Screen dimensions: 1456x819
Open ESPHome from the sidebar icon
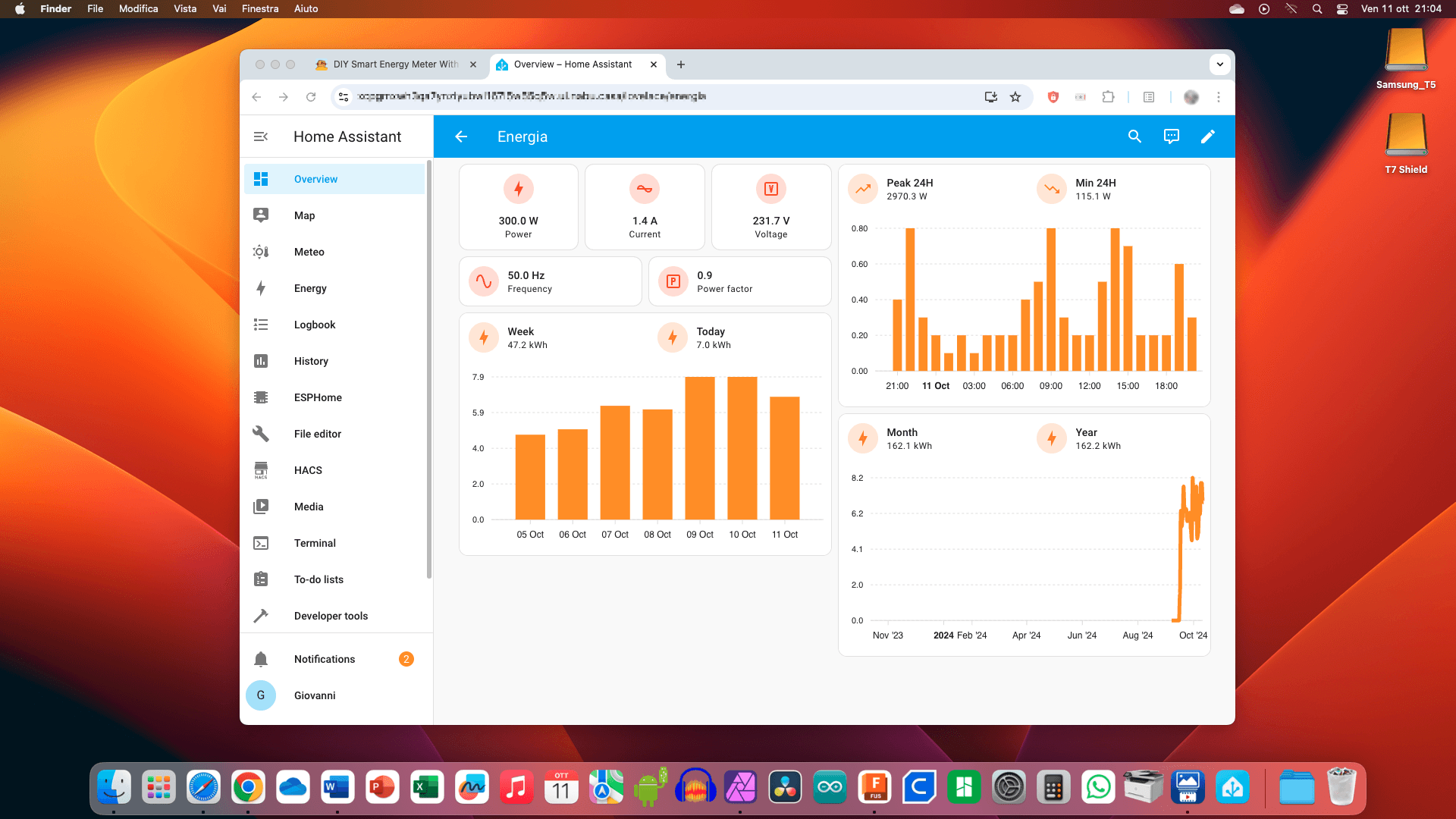[261, 397]
